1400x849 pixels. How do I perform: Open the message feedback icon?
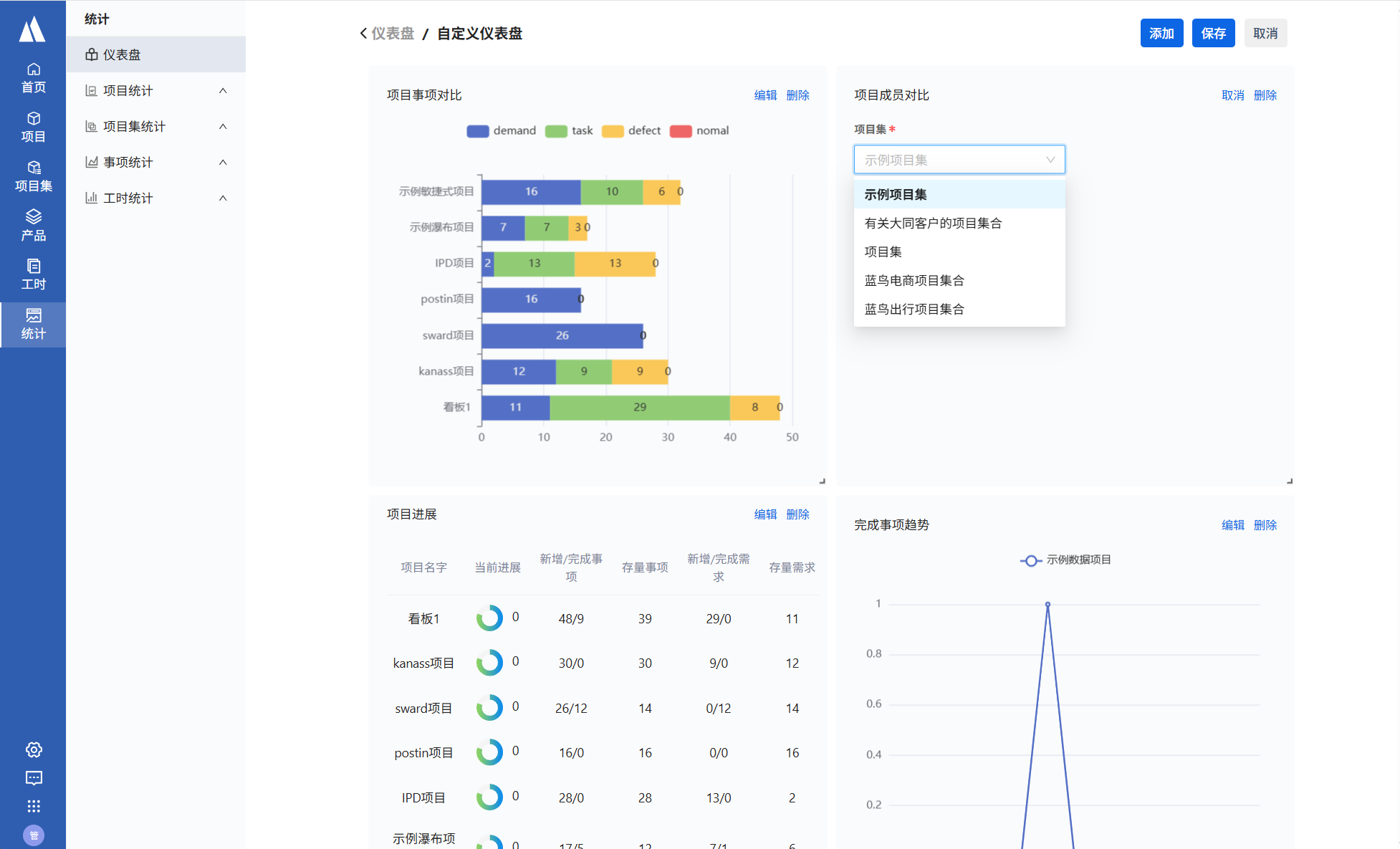[x=34, y=778]
